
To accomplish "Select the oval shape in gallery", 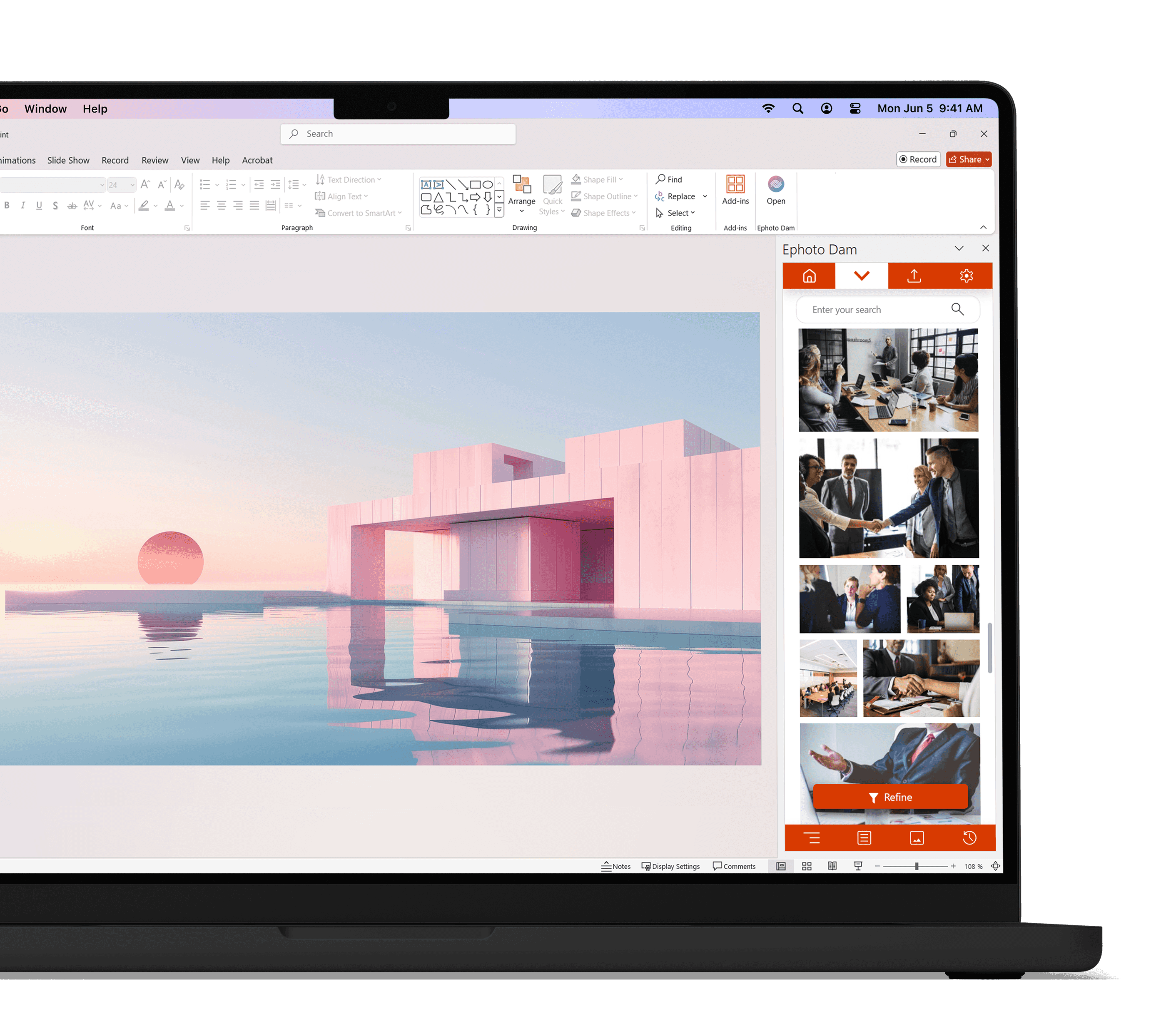I will coord(488,184).
